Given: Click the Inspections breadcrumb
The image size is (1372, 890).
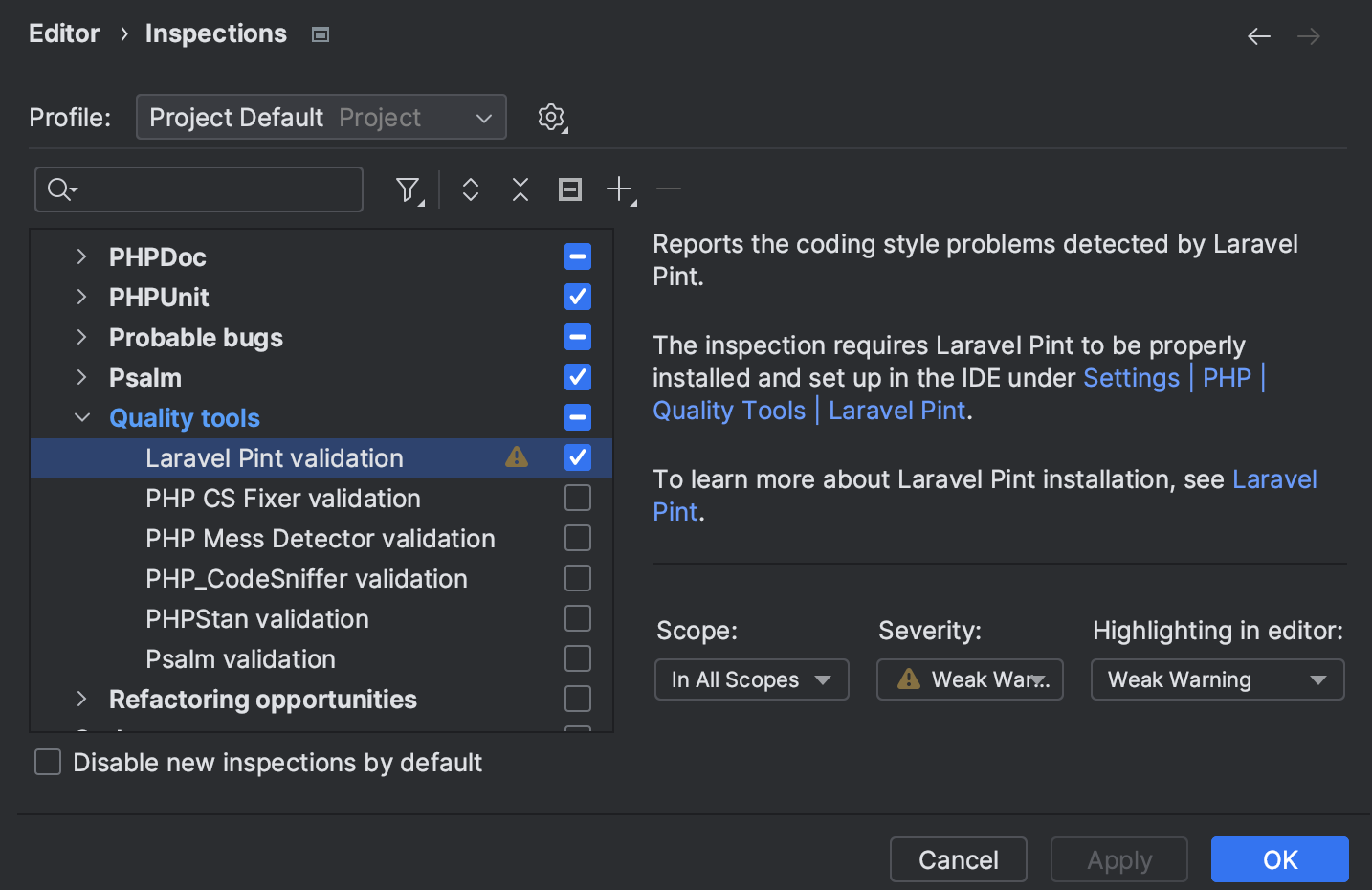Looking at the screenshot, I should point(216,33).
